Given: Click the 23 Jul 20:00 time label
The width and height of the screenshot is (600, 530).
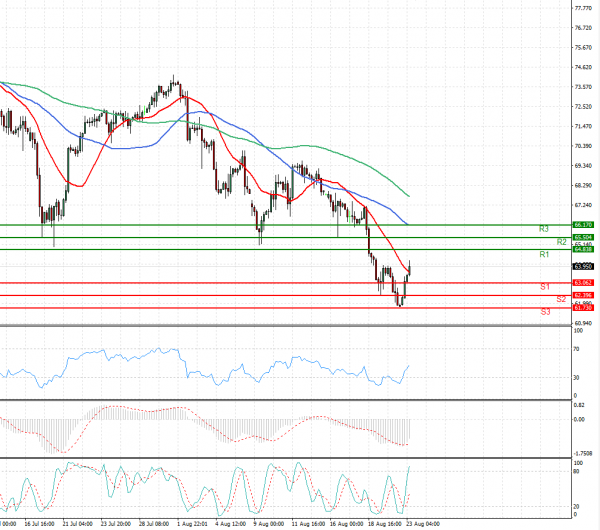Looking at the screenshot, I should pyautogui.click(x=116, y=523).
